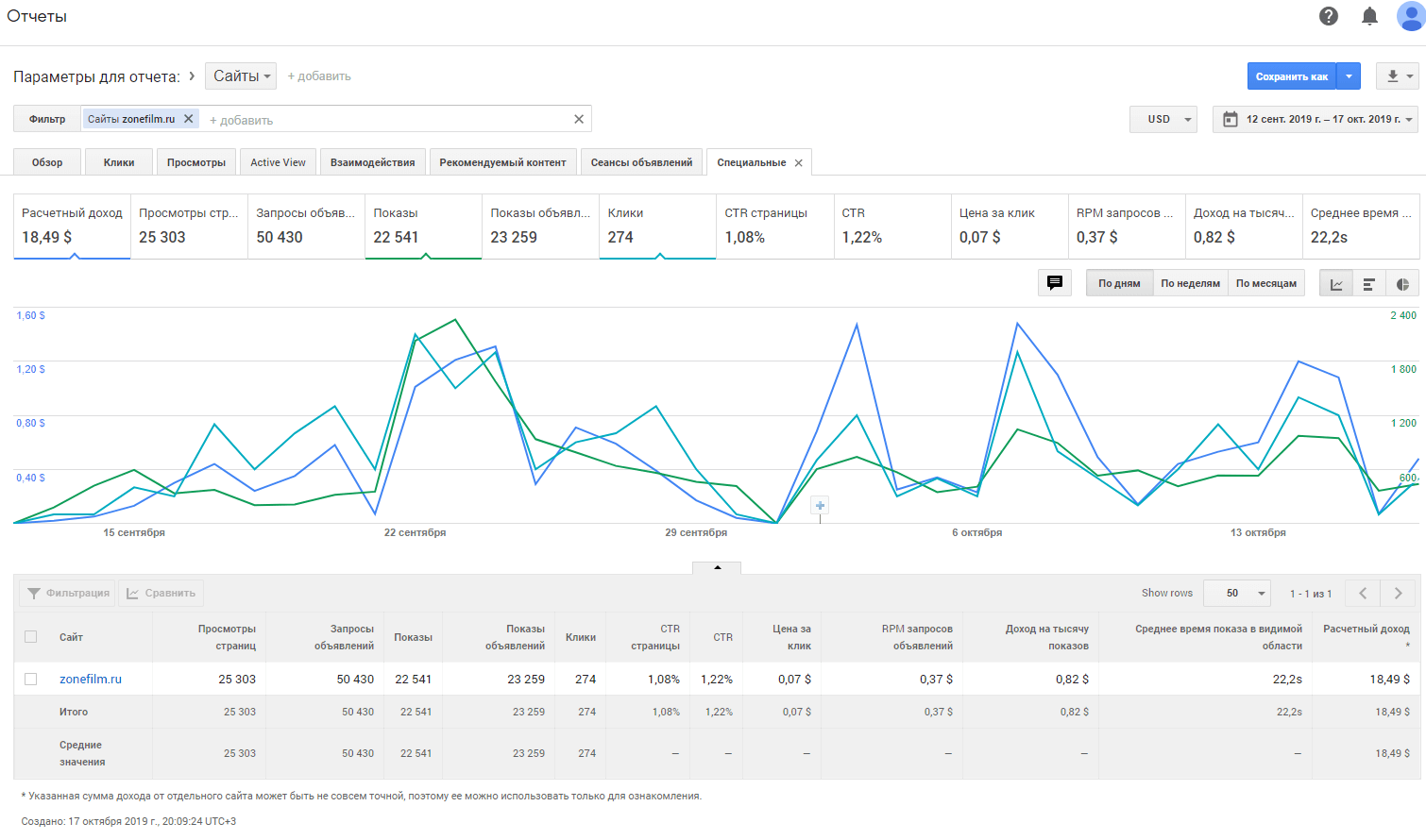Open the date range picker

point(1316,119)
